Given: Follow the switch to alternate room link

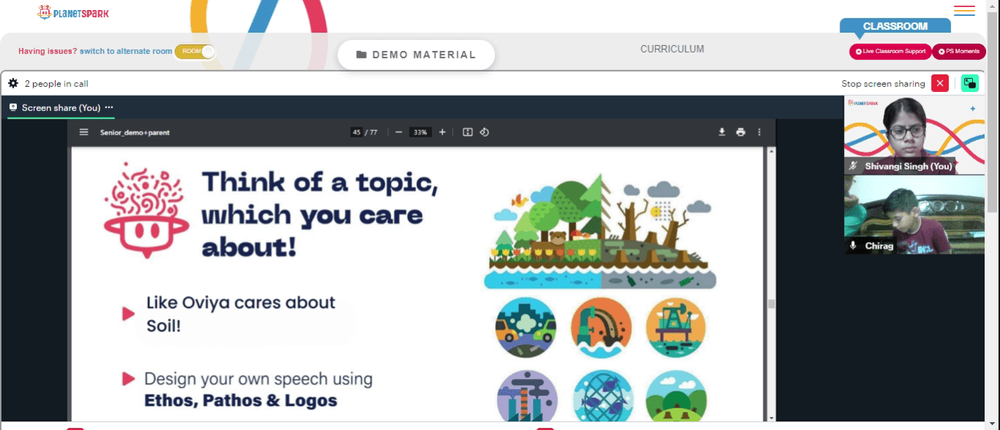Looking at the screenshot, I should tap(126, 51).
